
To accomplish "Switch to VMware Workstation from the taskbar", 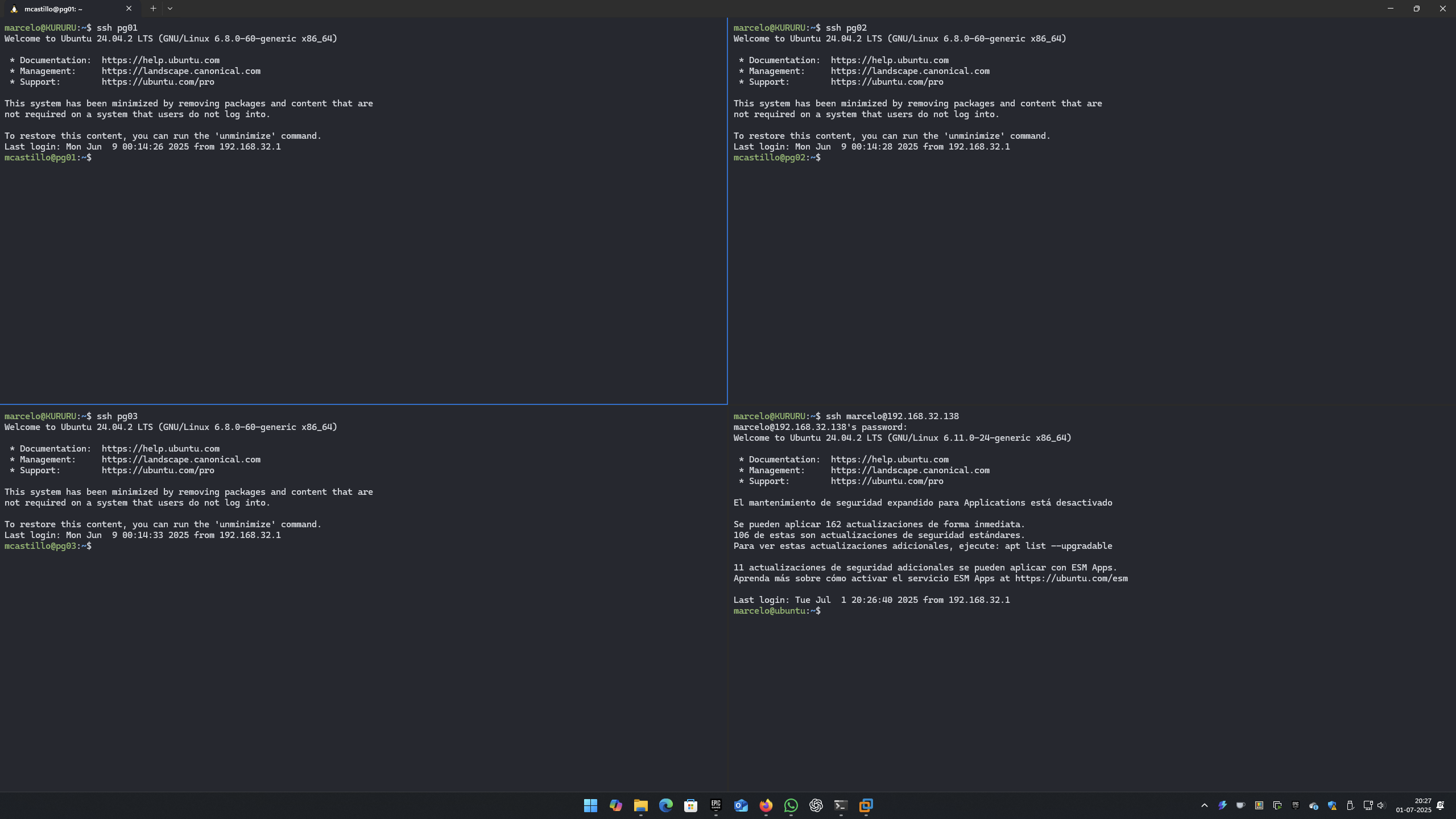I will coord(866,805).
